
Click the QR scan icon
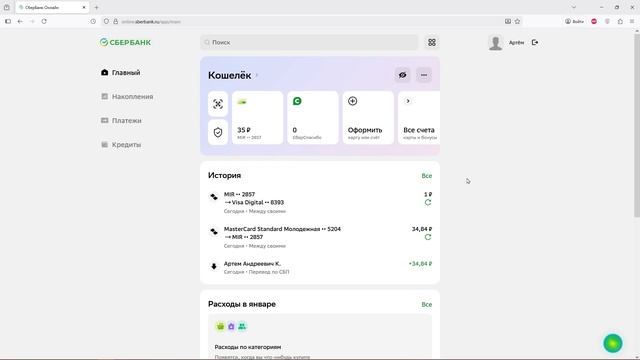click(x=218, y=104)
